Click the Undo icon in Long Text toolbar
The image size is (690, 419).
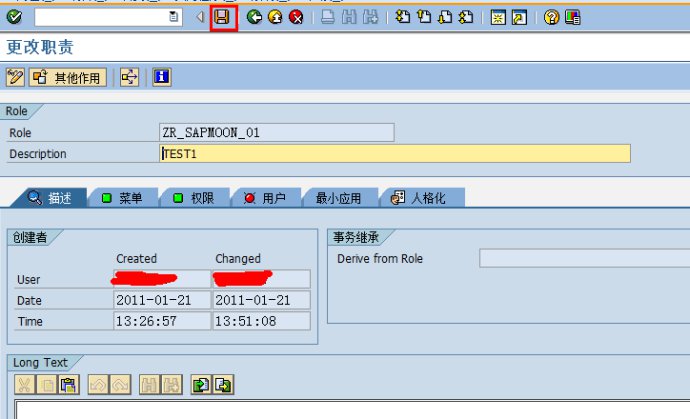tap(99, 385)
